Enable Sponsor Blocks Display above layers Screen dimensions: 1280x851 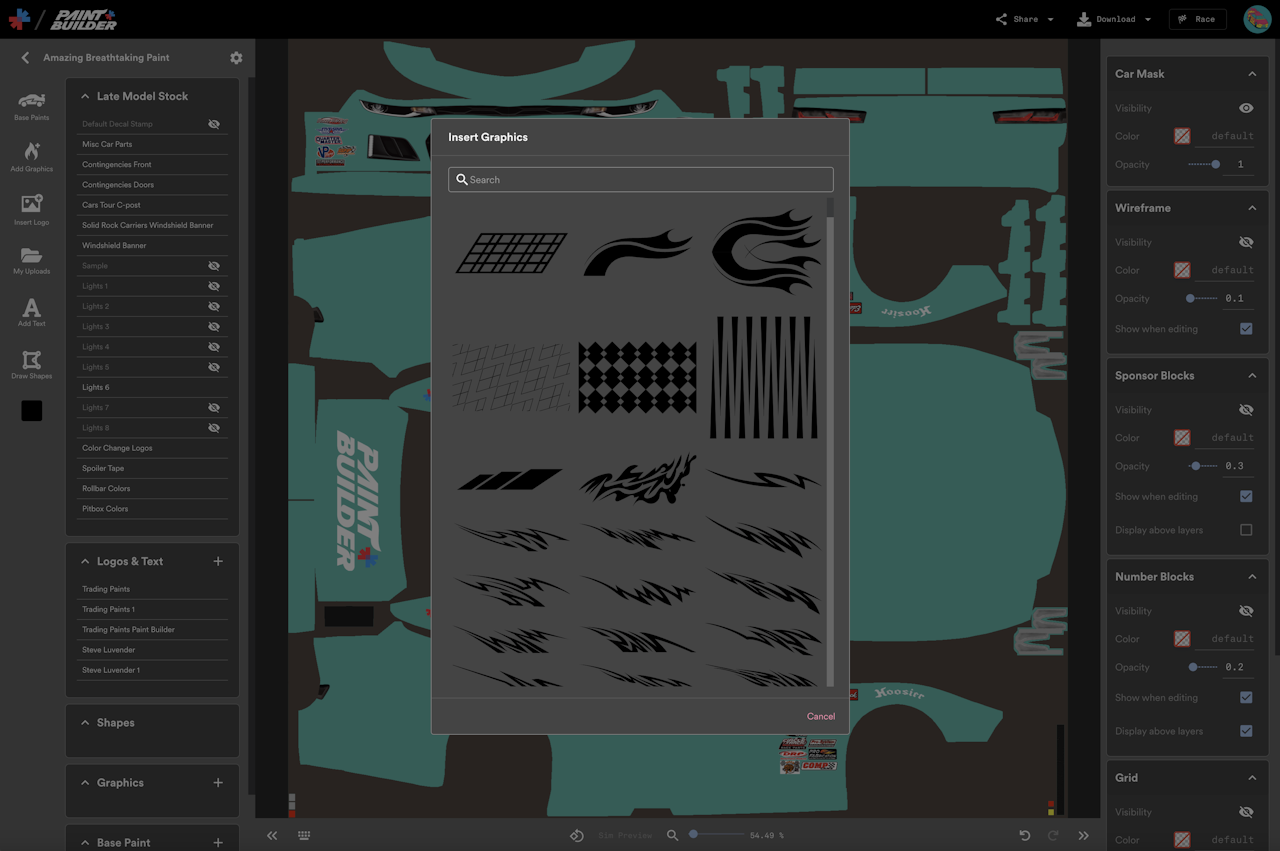(x=1246, y=530)
